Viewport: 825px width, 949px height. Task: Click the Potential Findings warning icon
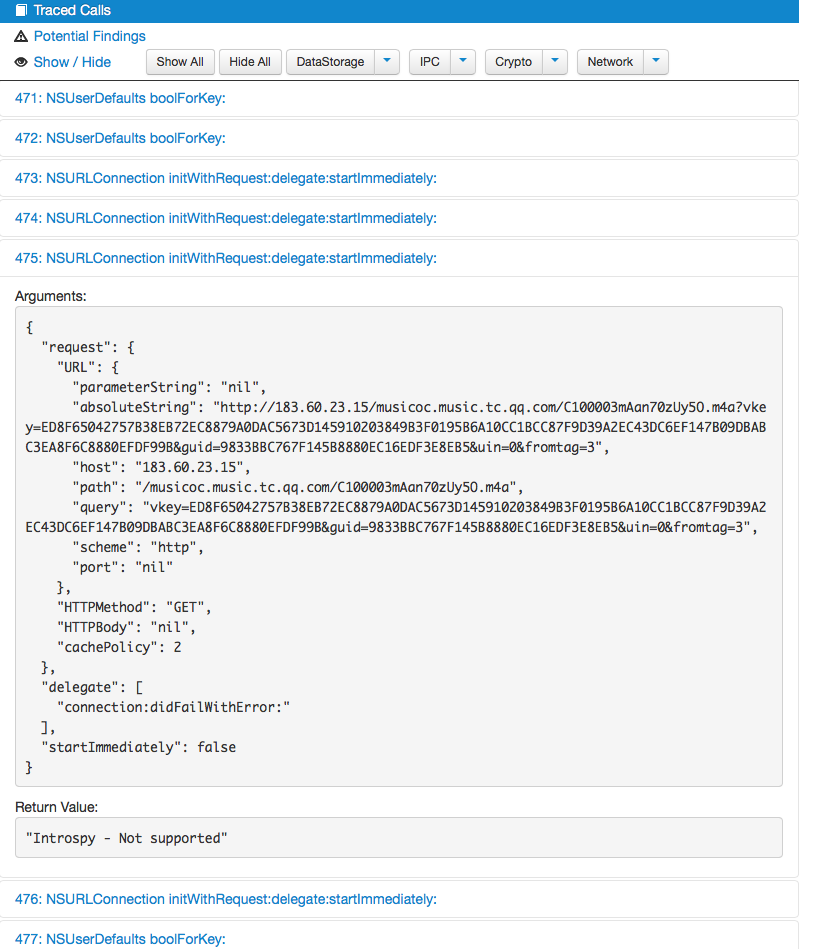(x=21, y=36)
